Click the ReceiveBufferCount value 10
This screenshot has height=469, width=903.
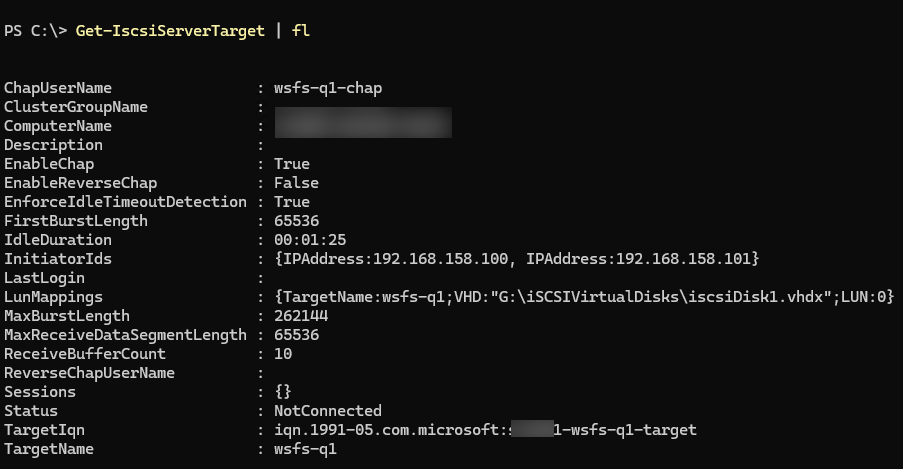point(282,354)
